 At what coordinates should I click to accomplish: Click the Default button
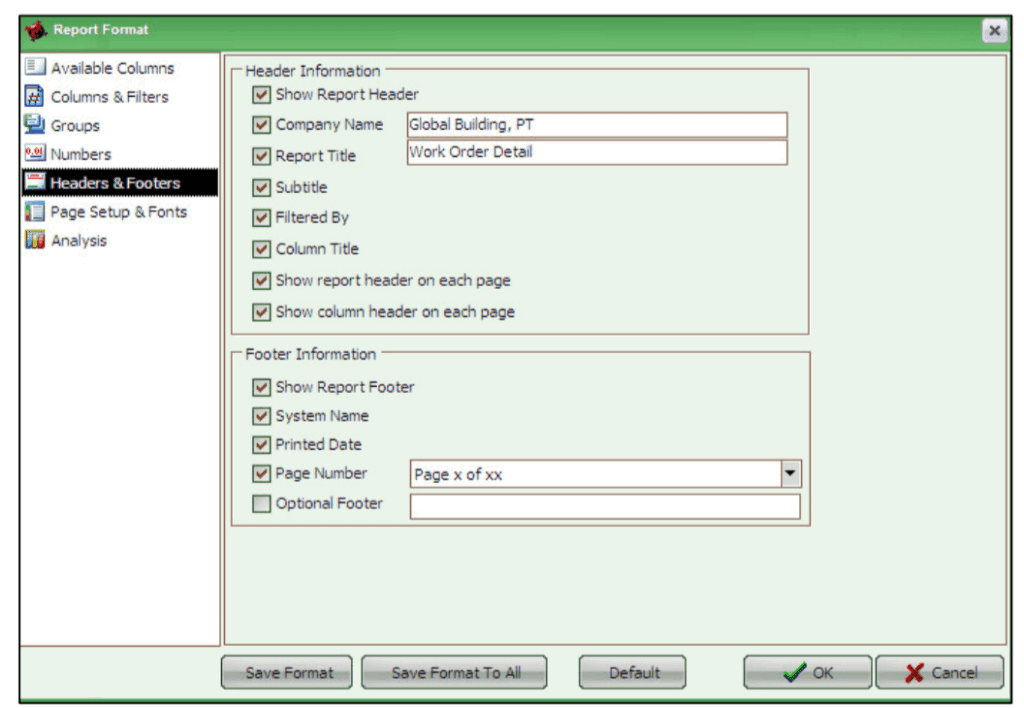click(634, 673)
